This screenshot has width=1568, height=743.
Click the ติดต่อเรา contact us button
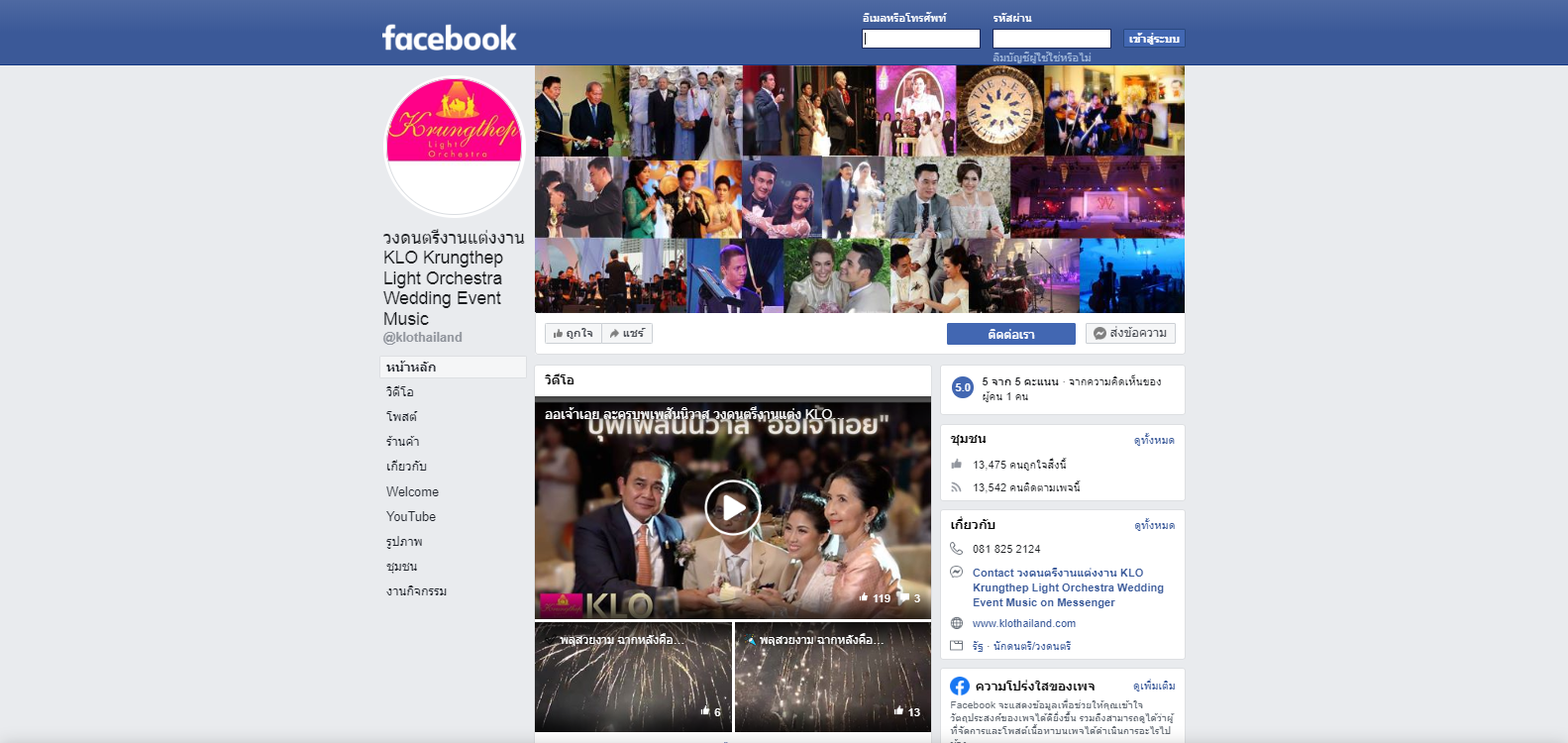1011,334
